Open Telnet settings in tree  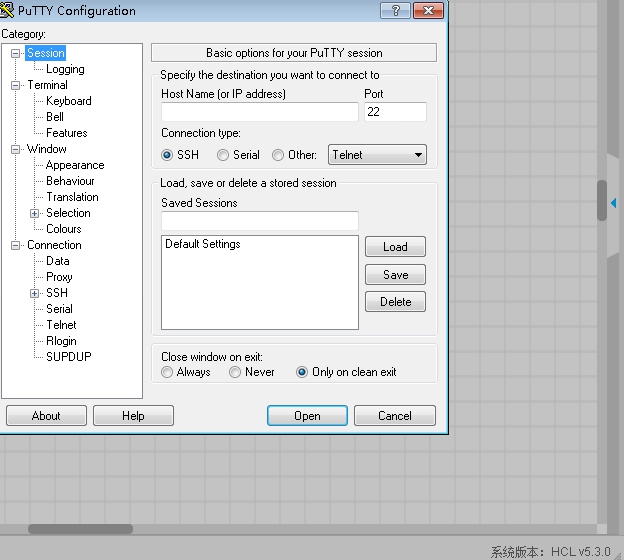tap(61, 325)
